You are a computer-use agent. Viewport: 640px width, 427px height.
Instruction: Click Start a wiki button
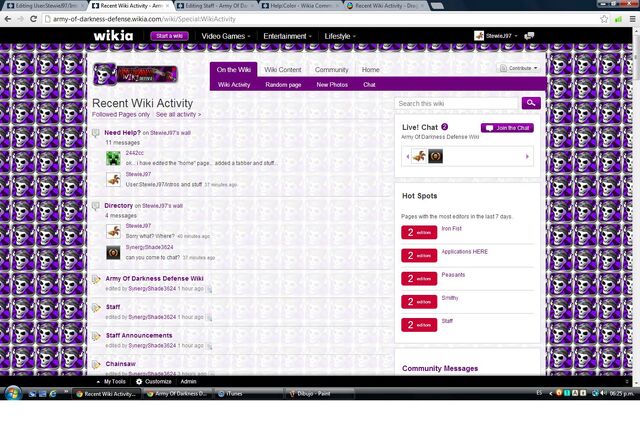pos(169,36)
